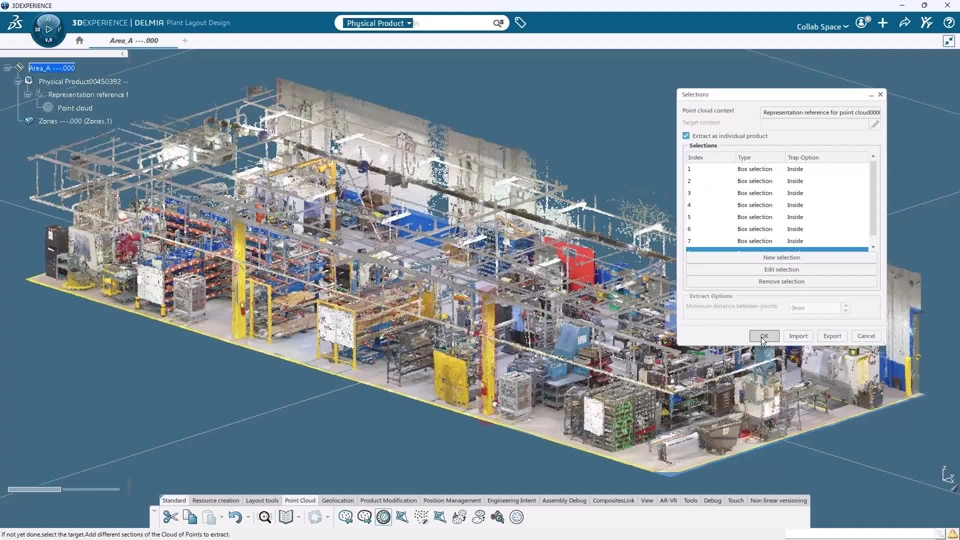Collapse the Area_A root tree node
This screenshot has width=960, height=540.
7,68
